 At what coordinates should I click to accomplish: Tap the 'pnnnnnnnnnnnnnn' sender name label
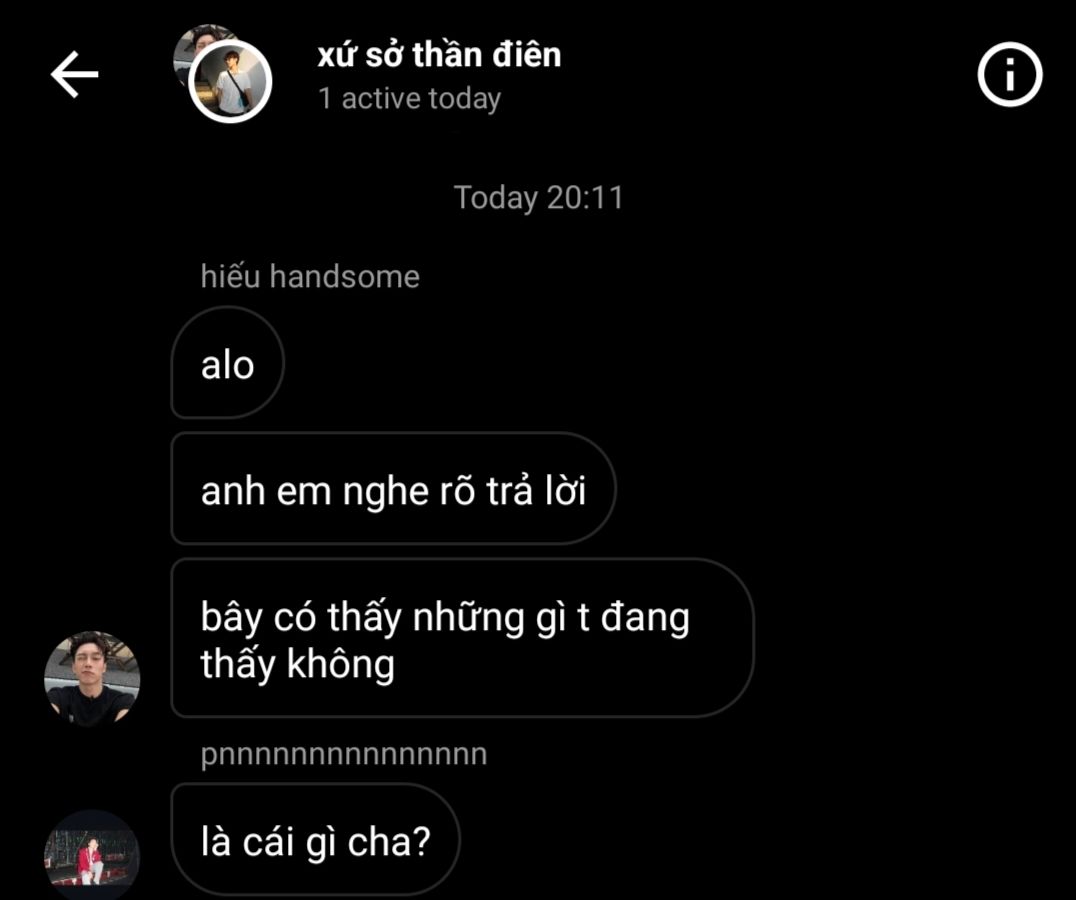click(344, 754)
